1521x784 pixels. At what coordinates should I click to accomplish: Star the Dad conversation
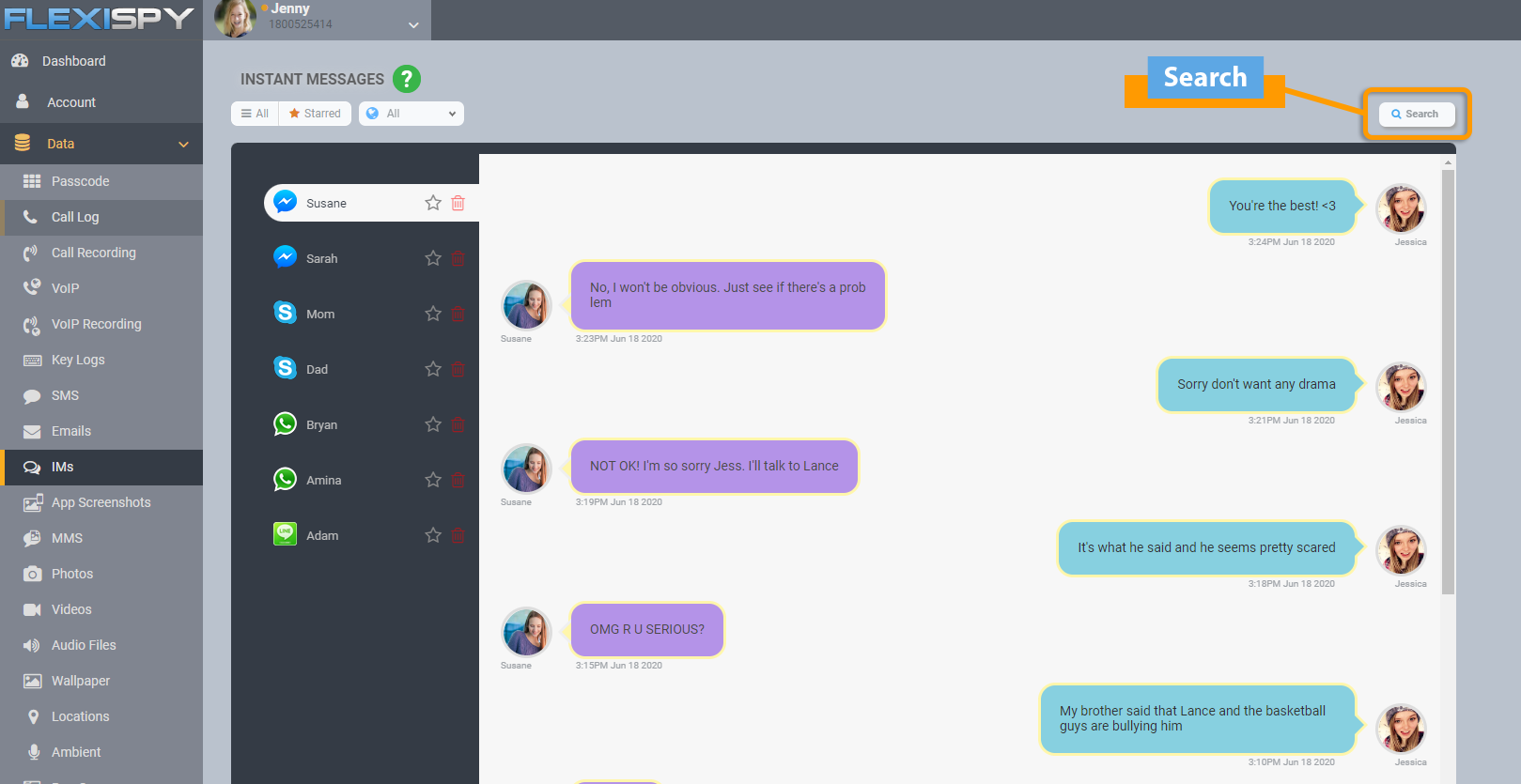click(433, 369)
